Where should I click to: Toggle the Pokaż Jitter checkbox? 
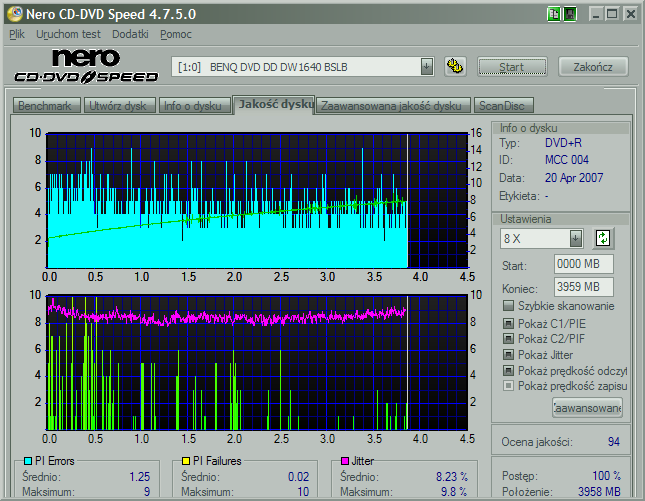click(508, 355)
